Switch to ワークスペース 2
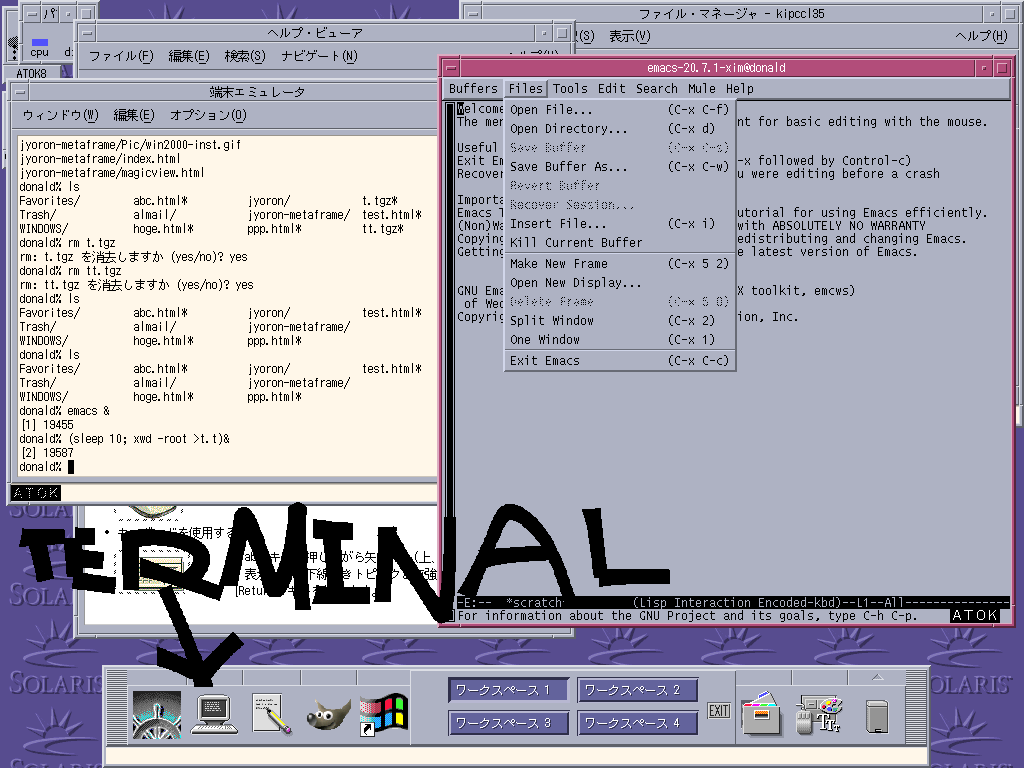The width and height of the screenshot is (1024, 768). 637,690
